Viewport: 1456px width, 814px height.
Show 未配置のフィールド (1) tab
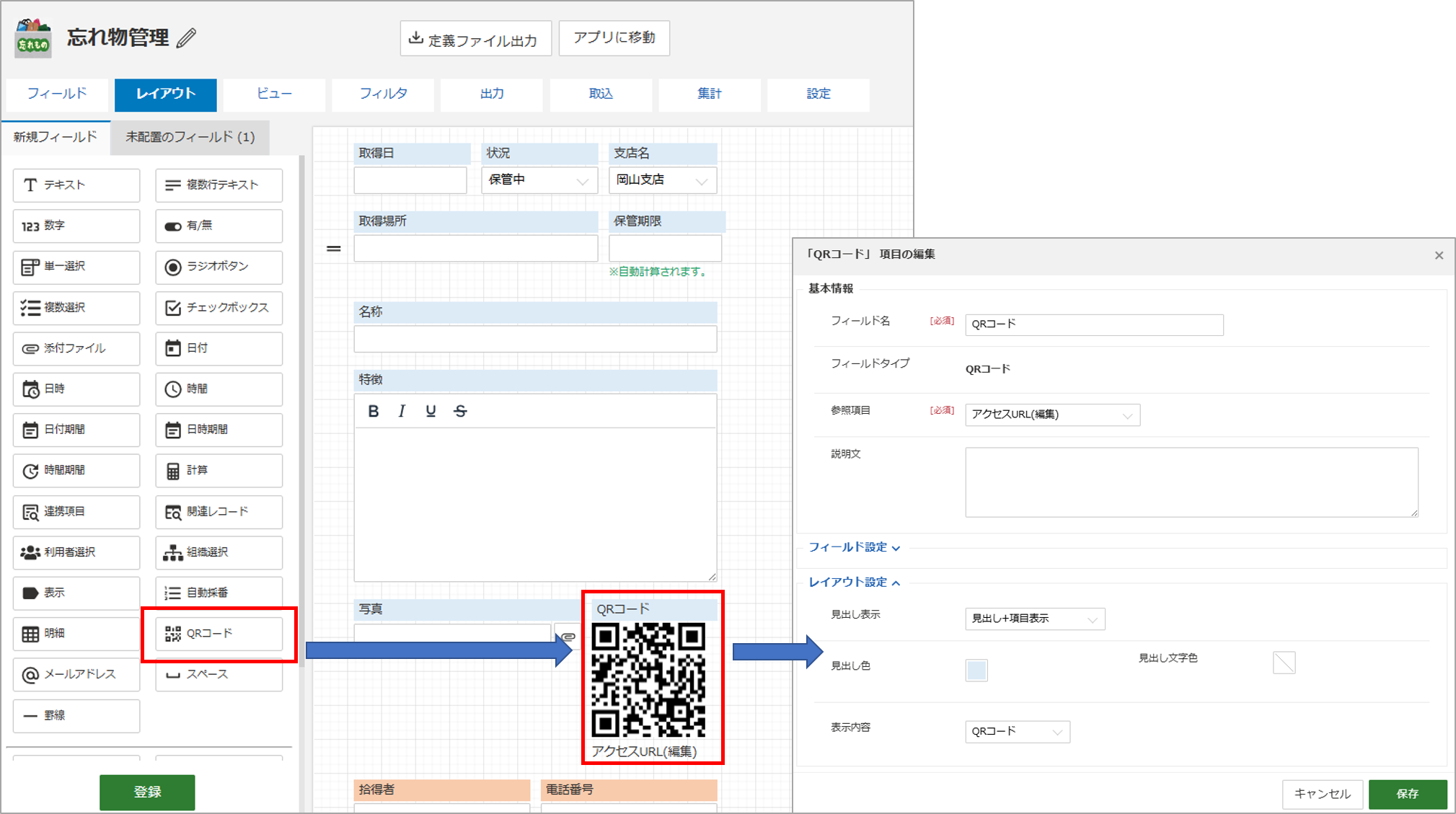[x=190, y=137]
